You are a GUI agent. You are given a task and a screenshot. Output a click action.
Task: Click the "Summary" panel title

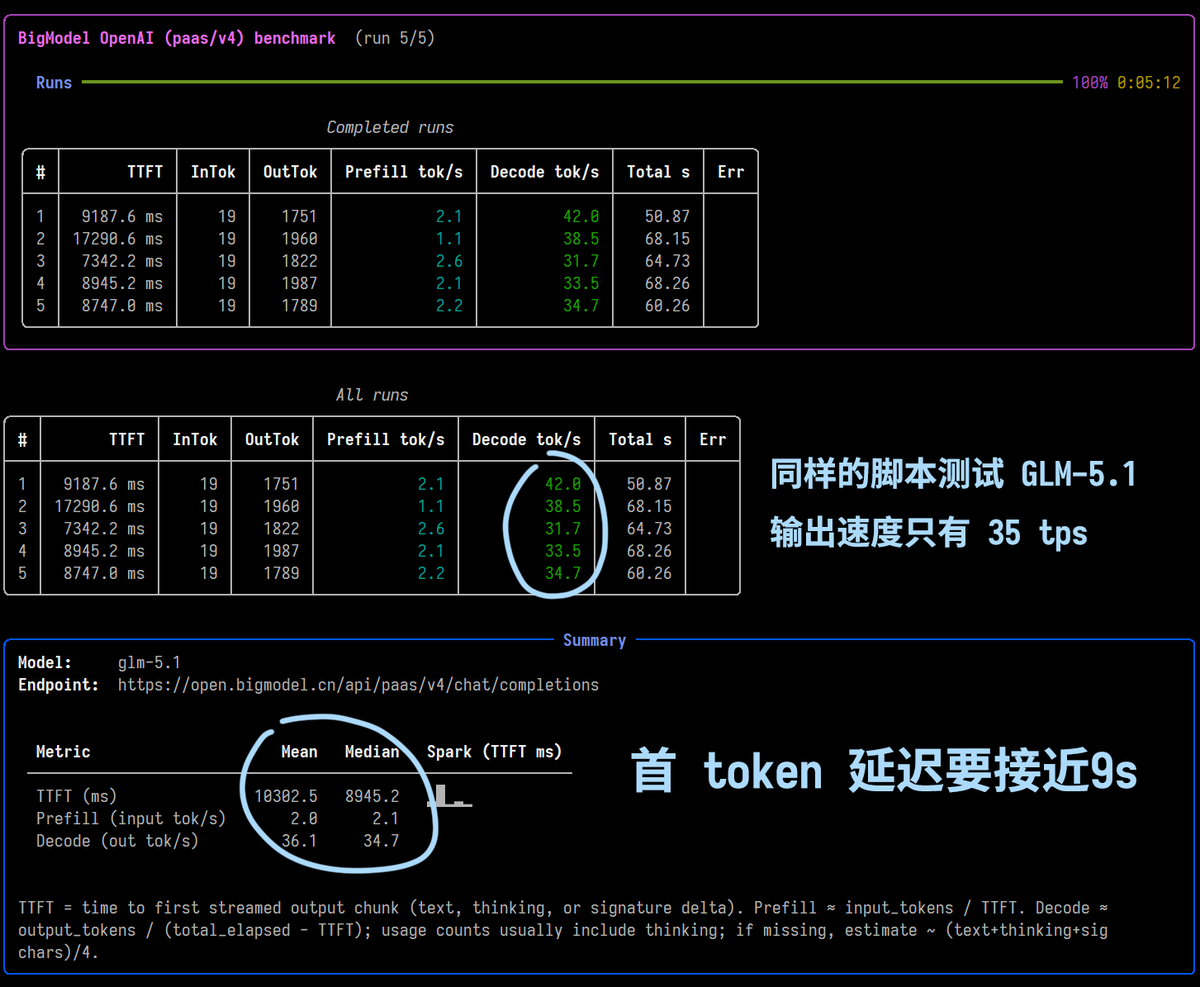coord(594,640)
